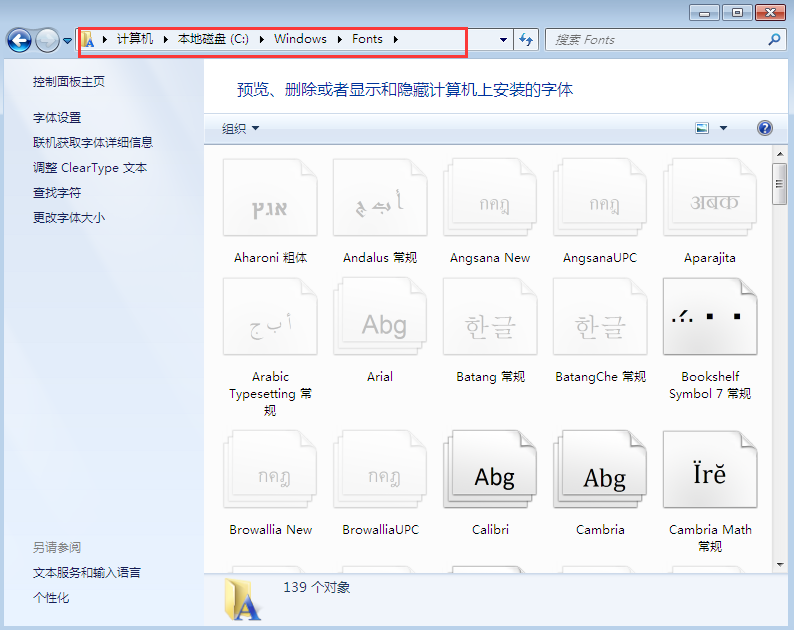Open 文本服务和输入语言 link
Image resolution: width=794 pixels, height=630 pixels.
coord(87,573)
